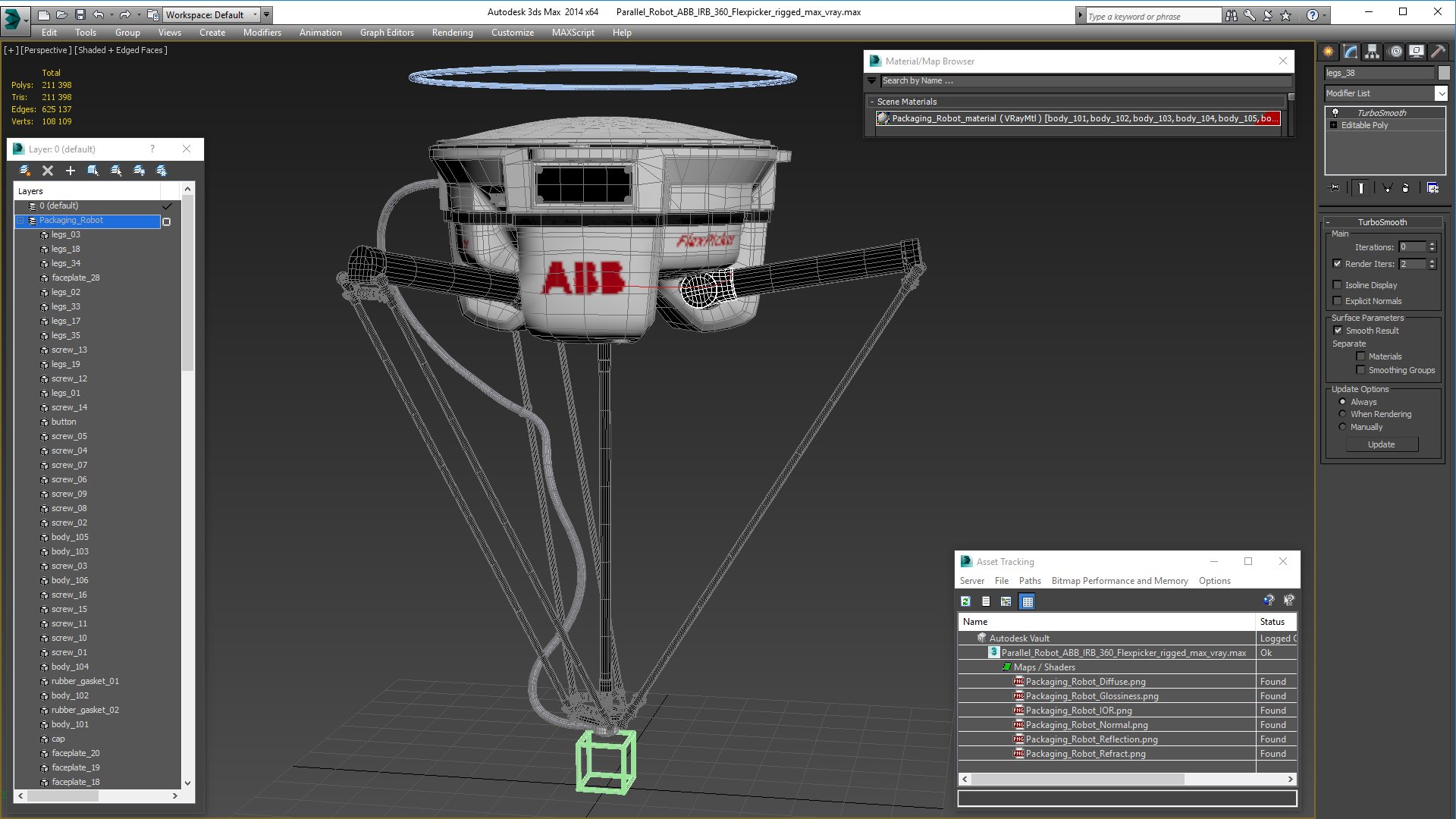The width and height of the screenshot is (1456, 819).
Task: Click Remove Modifier trash icon
Action: click(1405, 188)
